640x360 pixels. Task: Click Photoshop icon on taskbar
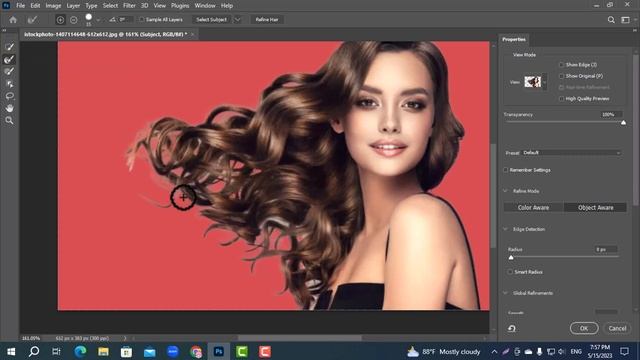219,351
